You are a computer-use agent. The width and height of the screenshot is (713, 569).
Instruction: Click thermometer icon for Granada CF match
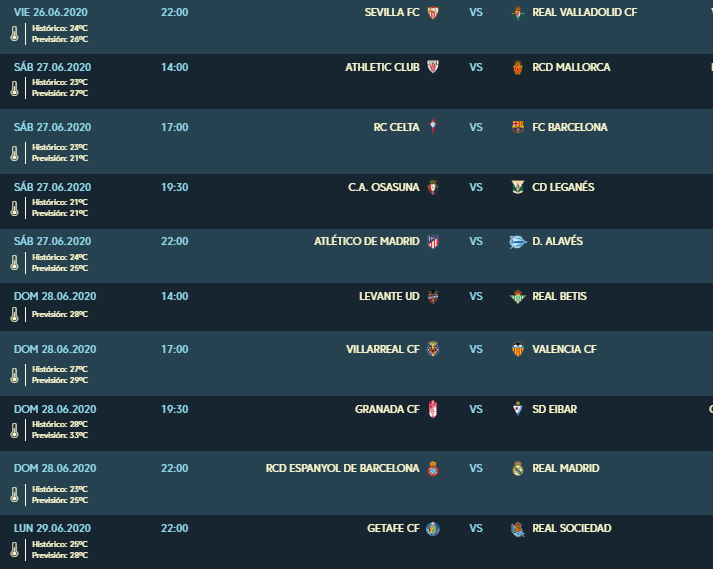15,430
